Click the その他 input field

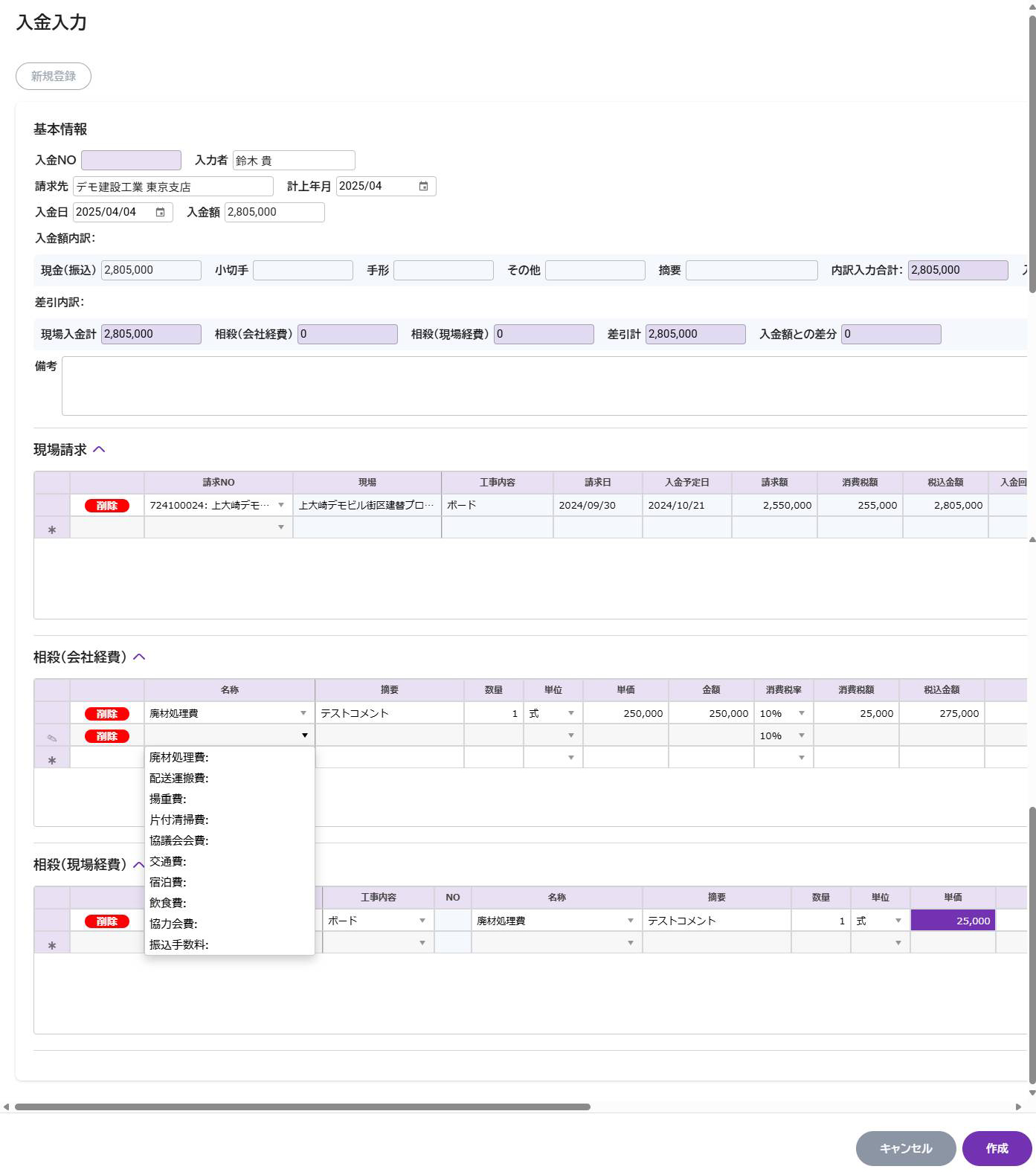[595, 270]
